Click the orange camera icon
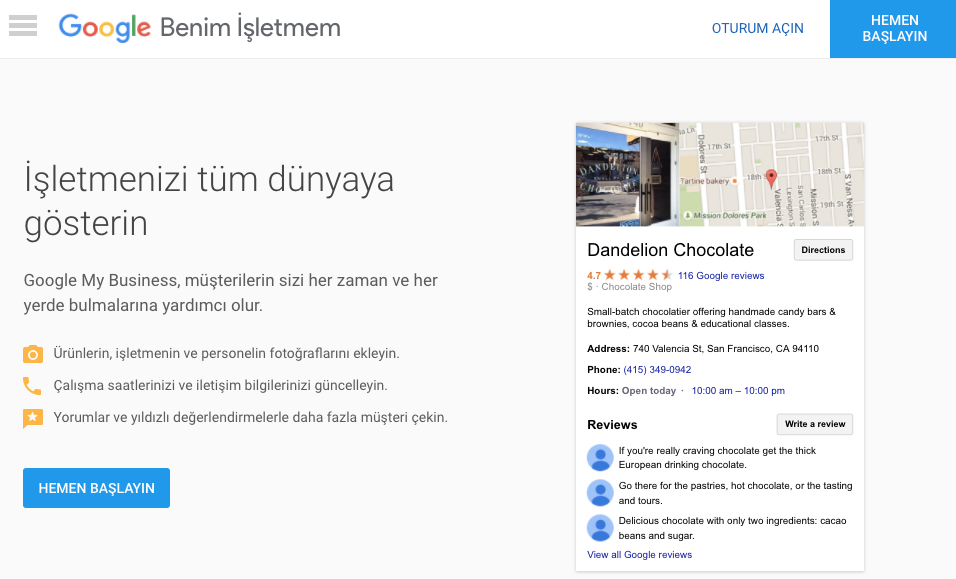 pos(33,353)
